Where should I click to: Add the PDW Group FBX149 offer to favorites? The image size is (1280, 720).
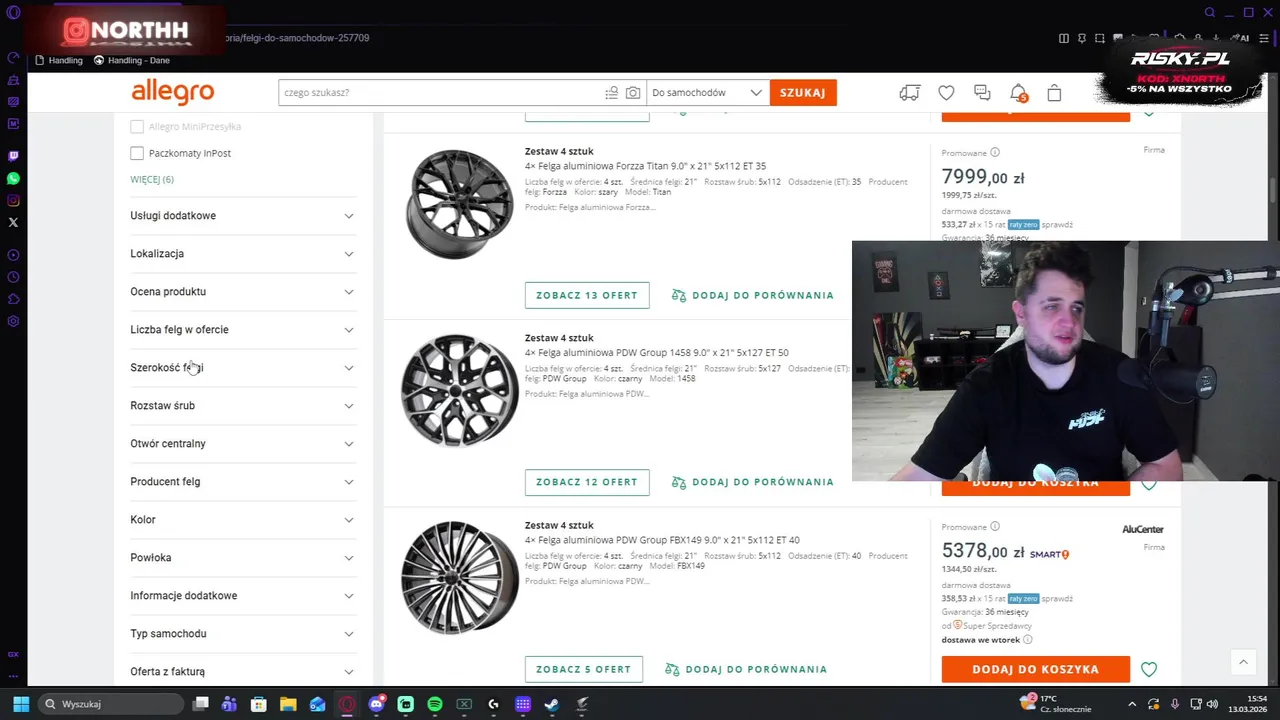1149,669
